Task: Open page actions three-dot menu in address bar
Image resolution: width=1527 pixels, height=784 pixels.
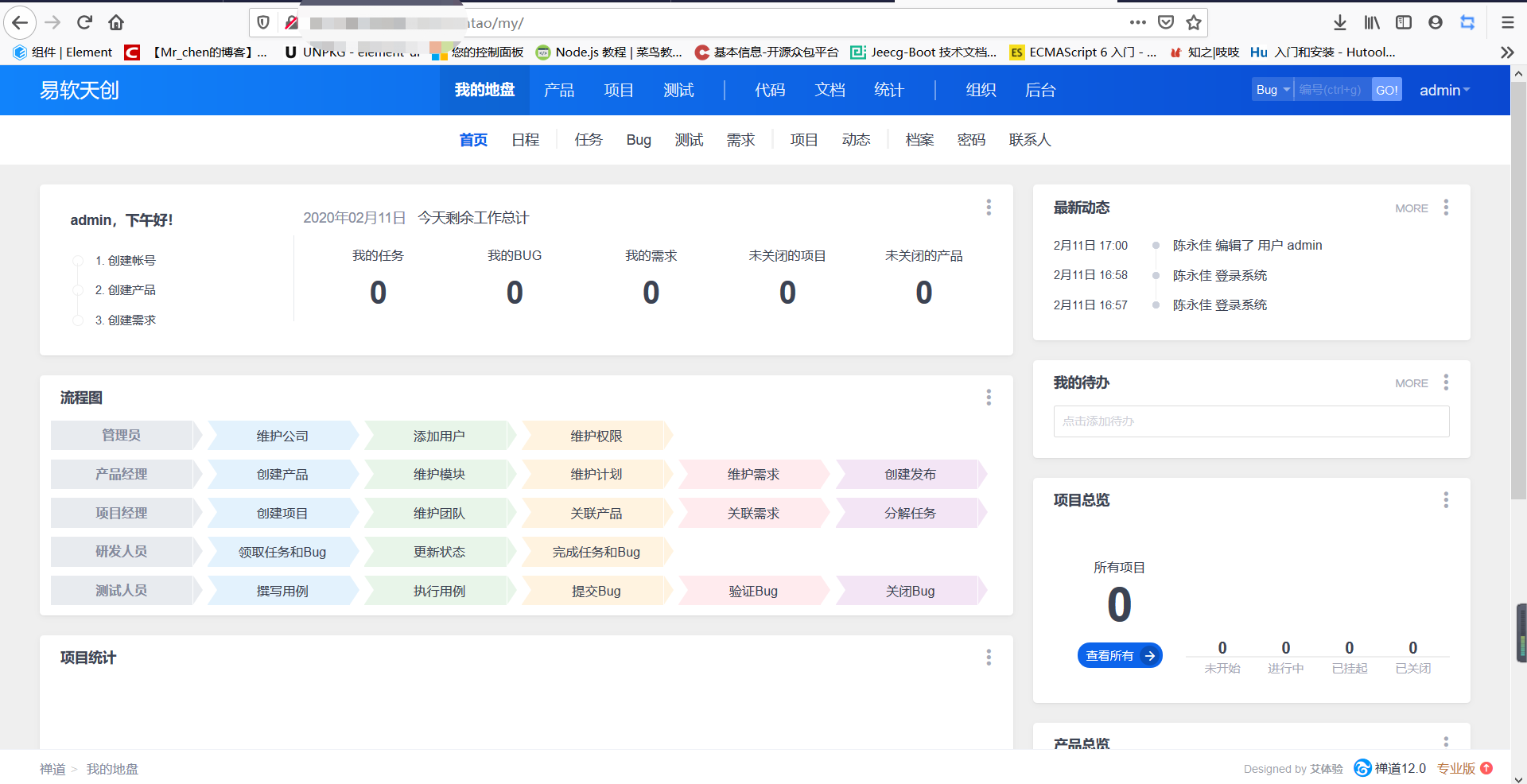Action: 1138,22
